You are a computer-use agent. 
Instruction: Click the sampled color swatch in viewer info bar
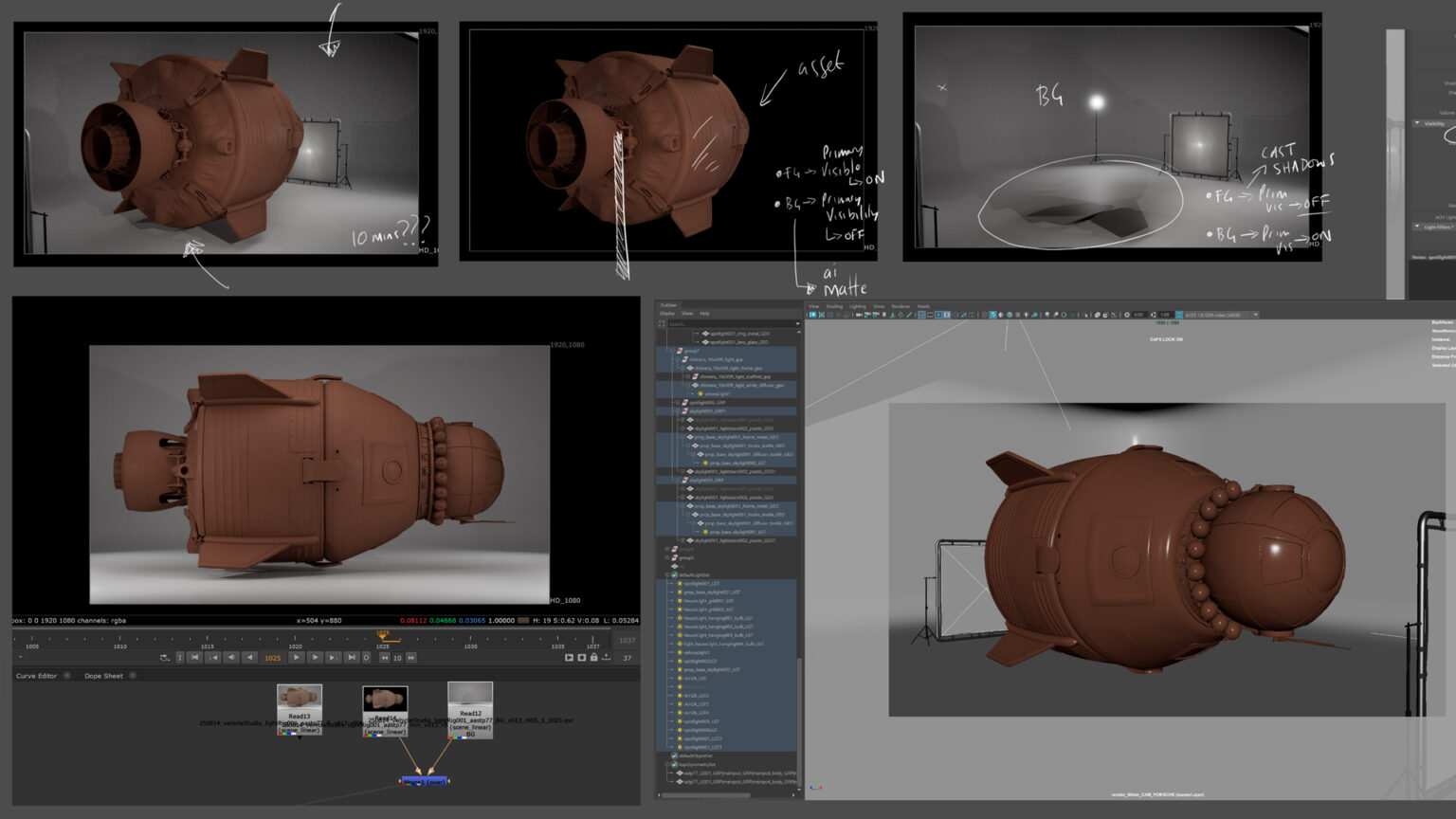[x=523, y=621]
